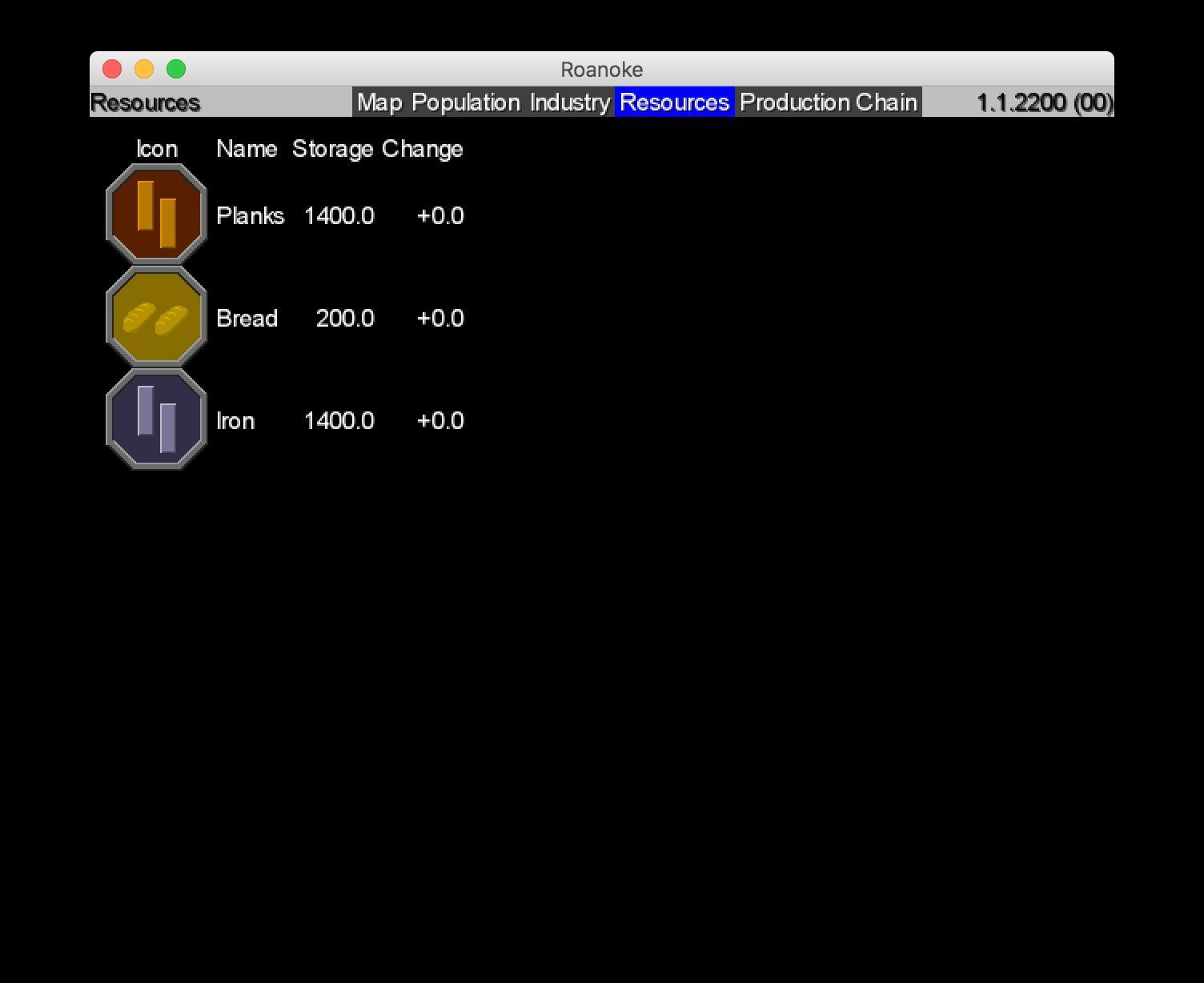
Task: Switch to the Map tab
Action: tap(379, 102)
